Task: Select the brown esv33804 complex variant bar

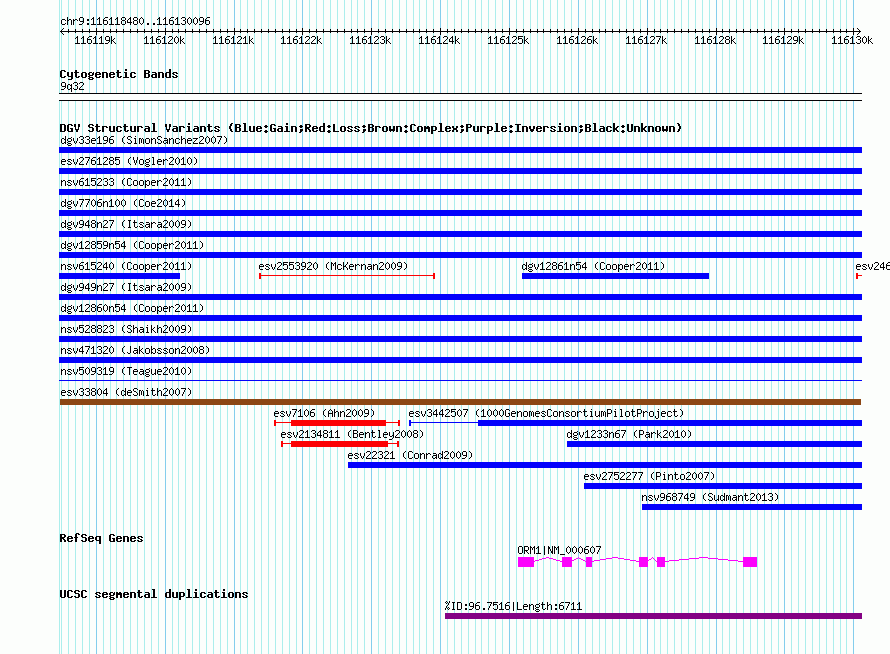Action: (460, 402)
